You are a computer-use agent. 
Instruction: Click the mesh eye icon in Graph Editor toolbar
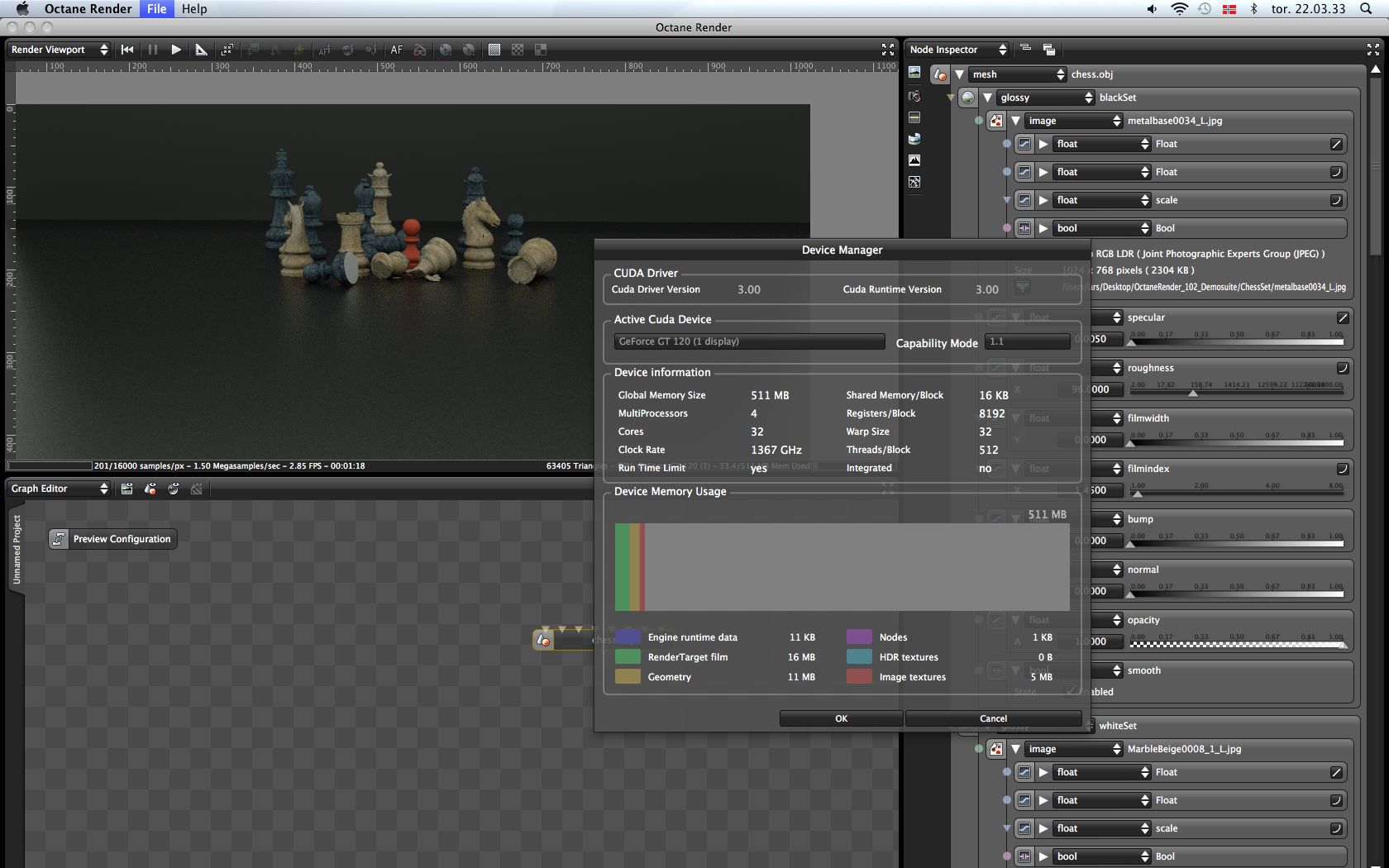[150, 489]
